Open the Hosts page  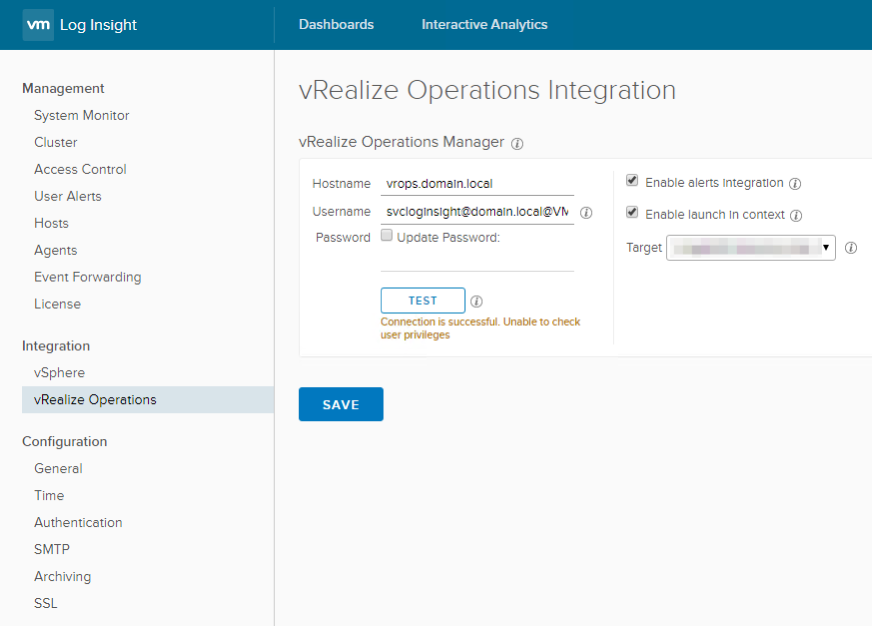click(51, 223)
